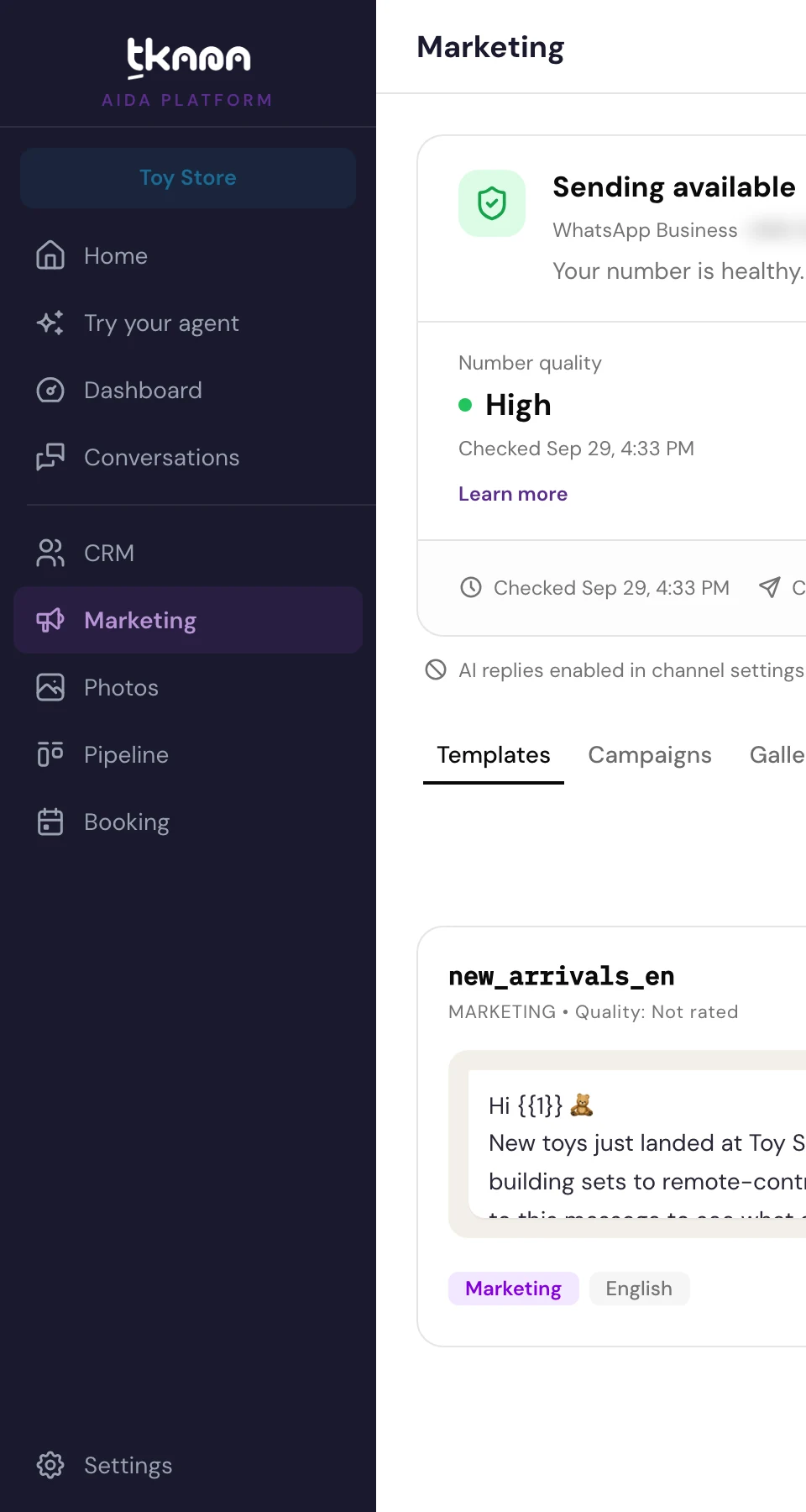Switch to the Campaigns tab

[650, 755]
